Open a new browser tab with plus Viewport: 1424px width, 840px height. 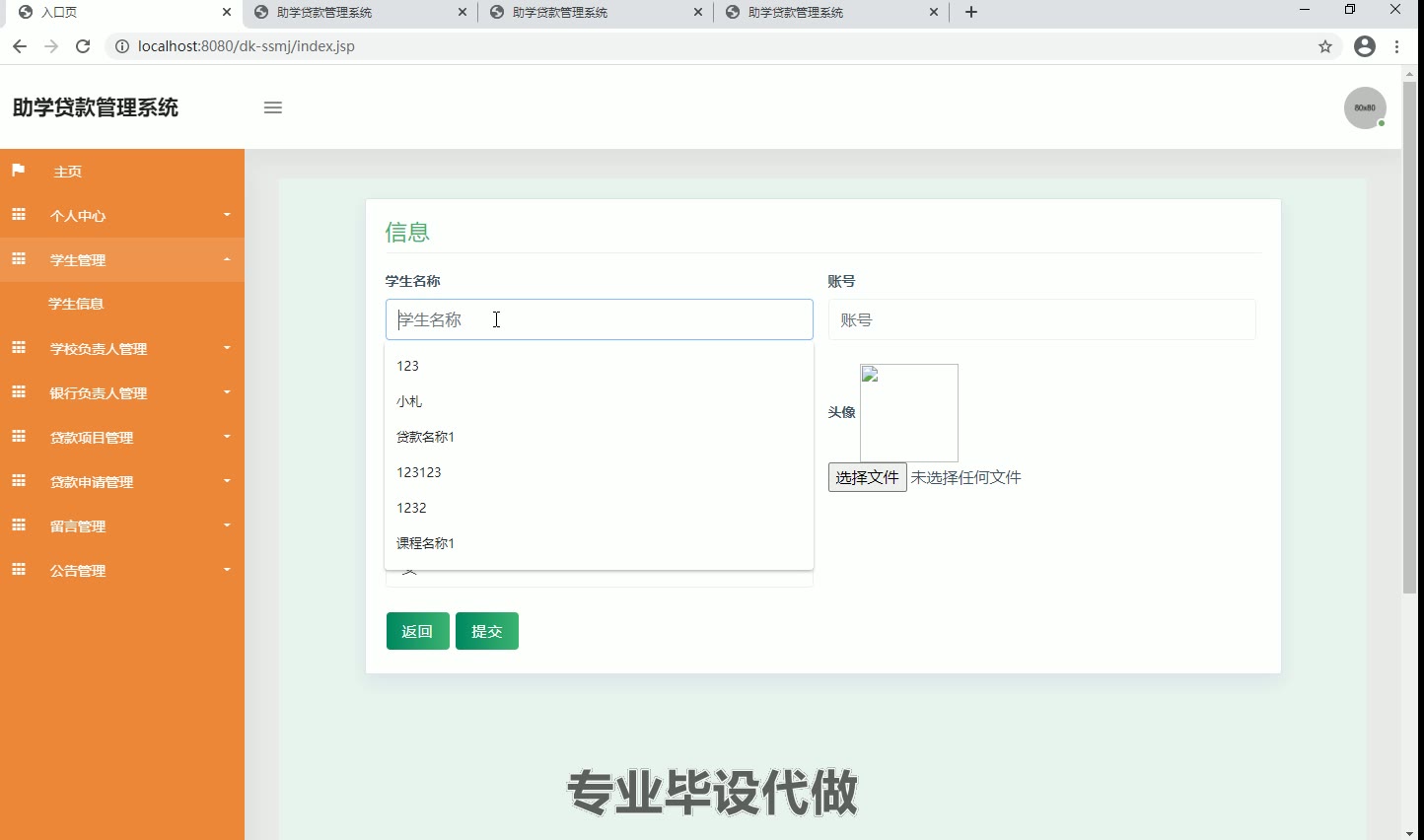pyautogui.click(x=971, y=12)
